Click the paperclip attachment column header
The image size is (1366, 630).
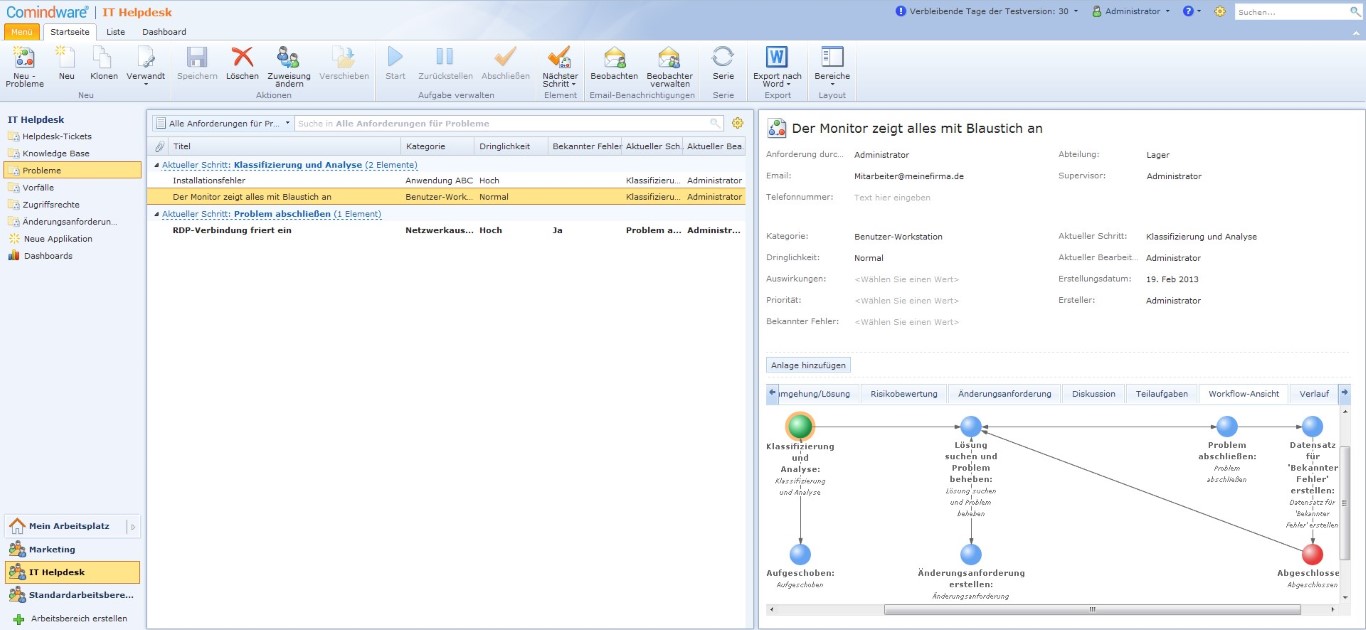coord(159,146)
